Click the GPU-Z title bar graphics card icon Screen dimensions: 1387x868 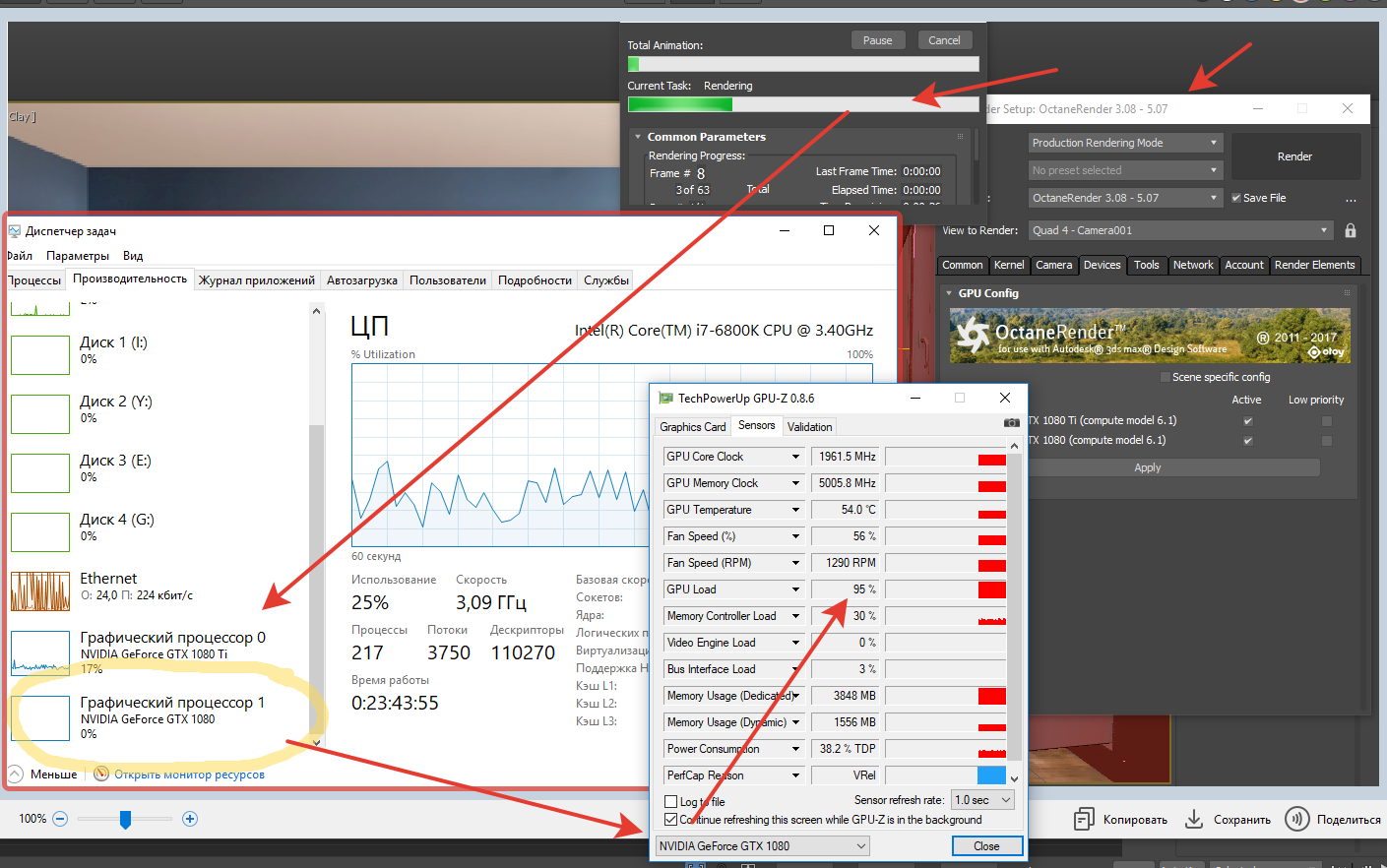665,398
